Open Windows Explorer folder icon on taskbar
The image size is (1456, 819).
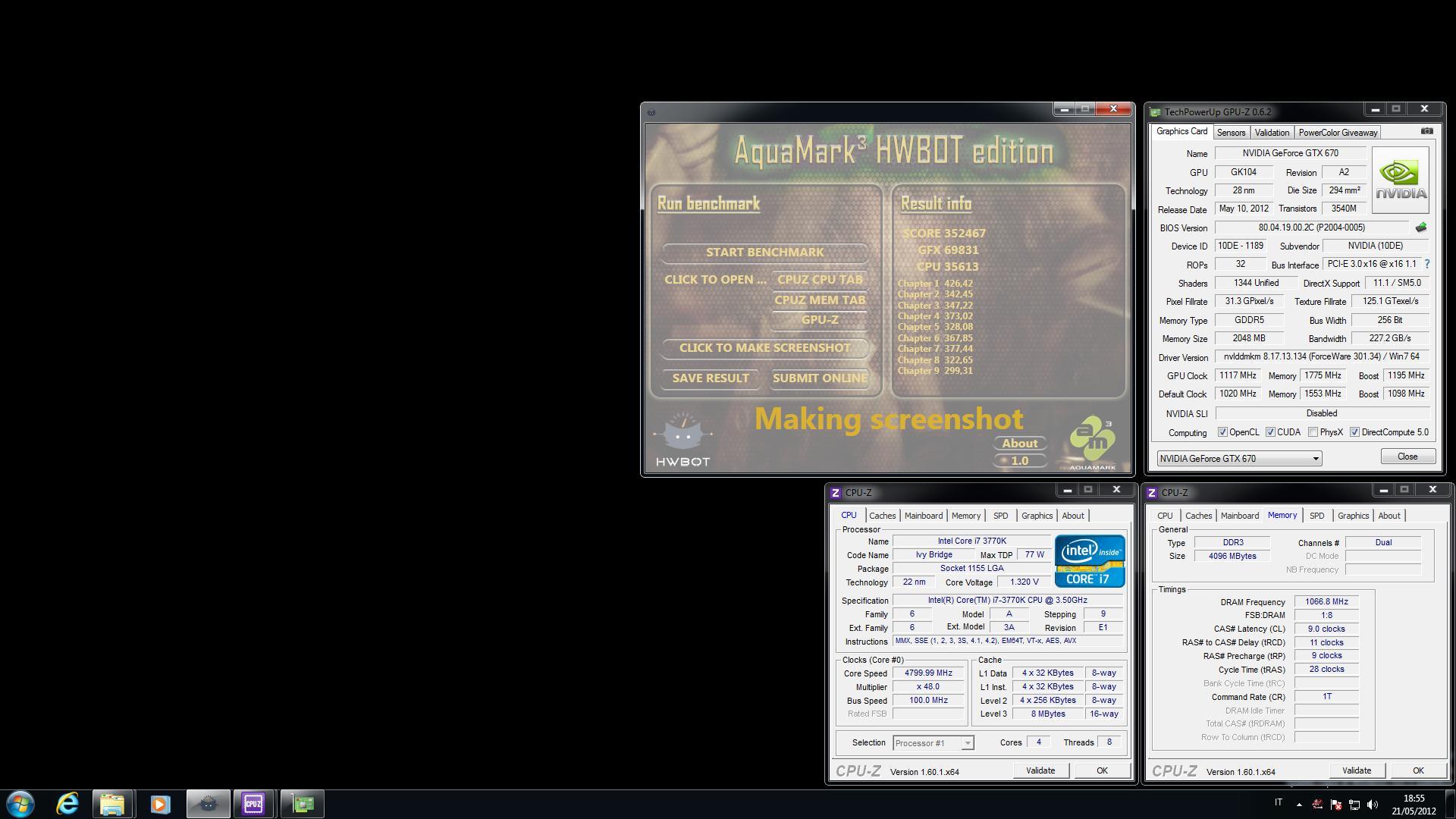pyautogui.click(x=112, y=804)
